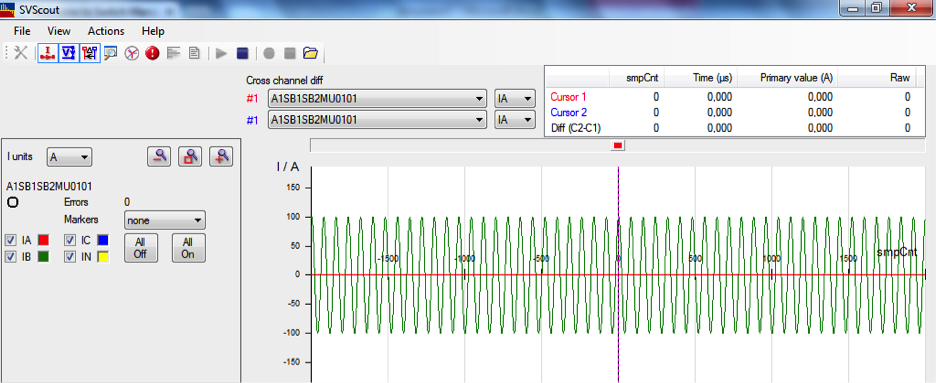Open first A1SB1SB2MU0101 cross channel dropdown
This screenshot has width=936, height=383.
376,99
